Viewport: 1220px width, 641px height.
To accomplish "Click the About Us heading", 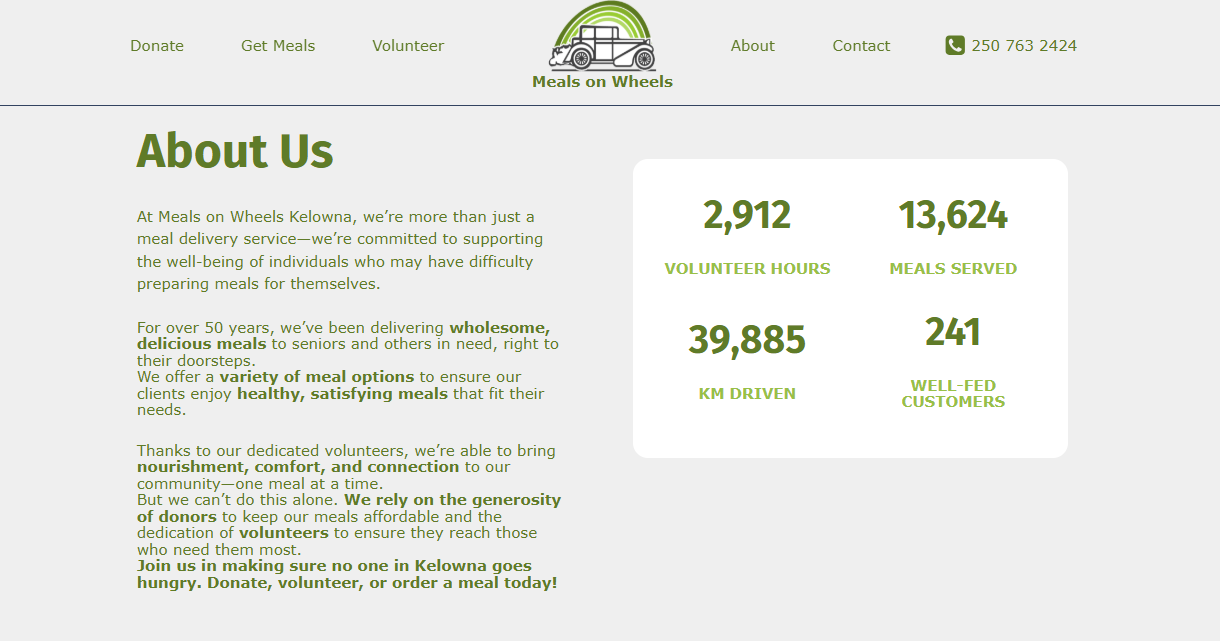I will 235,151.
